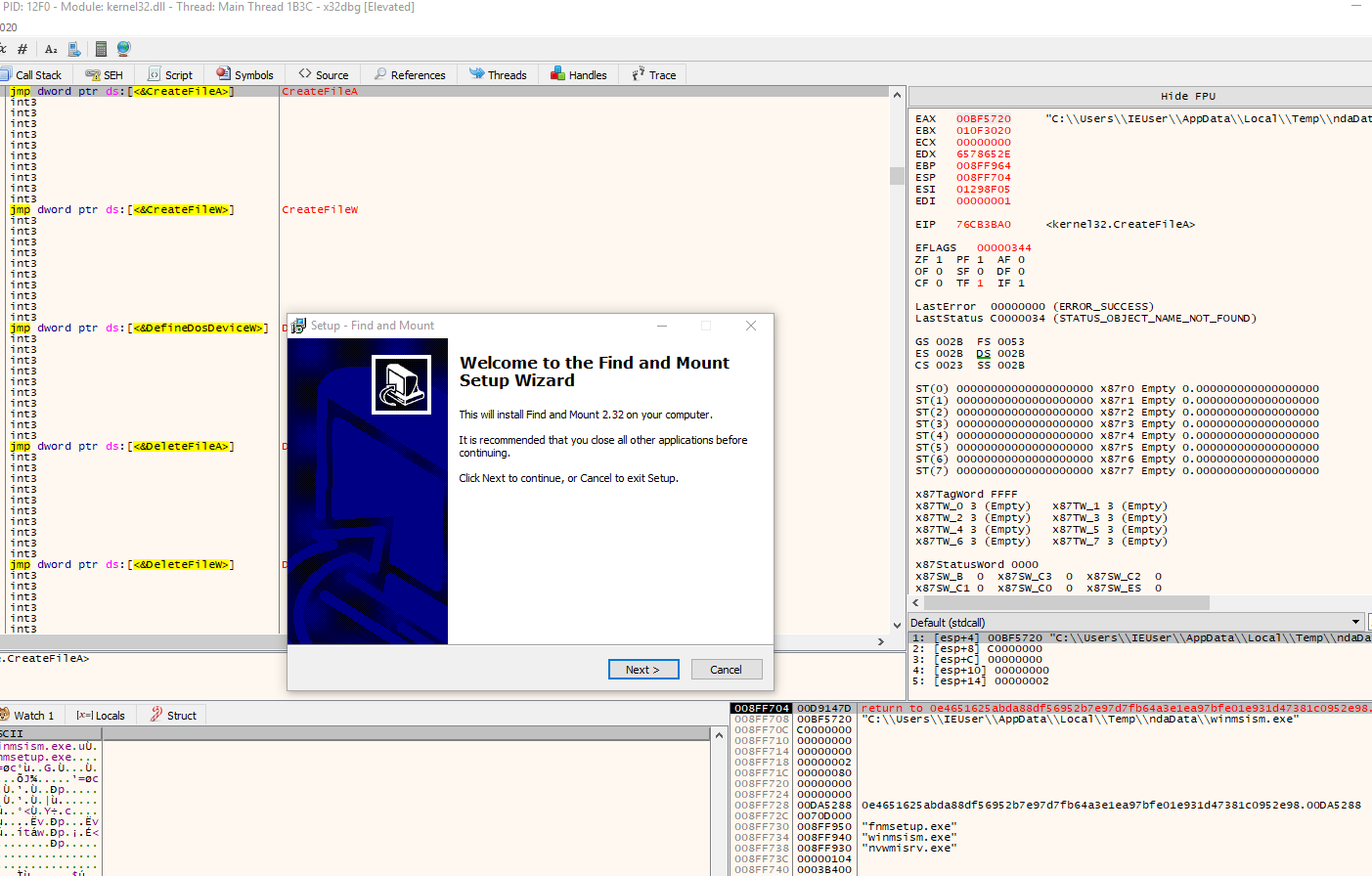Click the disassembly scrollbar down arrow
Viewport: 1372px width, 876px height.
897,626
